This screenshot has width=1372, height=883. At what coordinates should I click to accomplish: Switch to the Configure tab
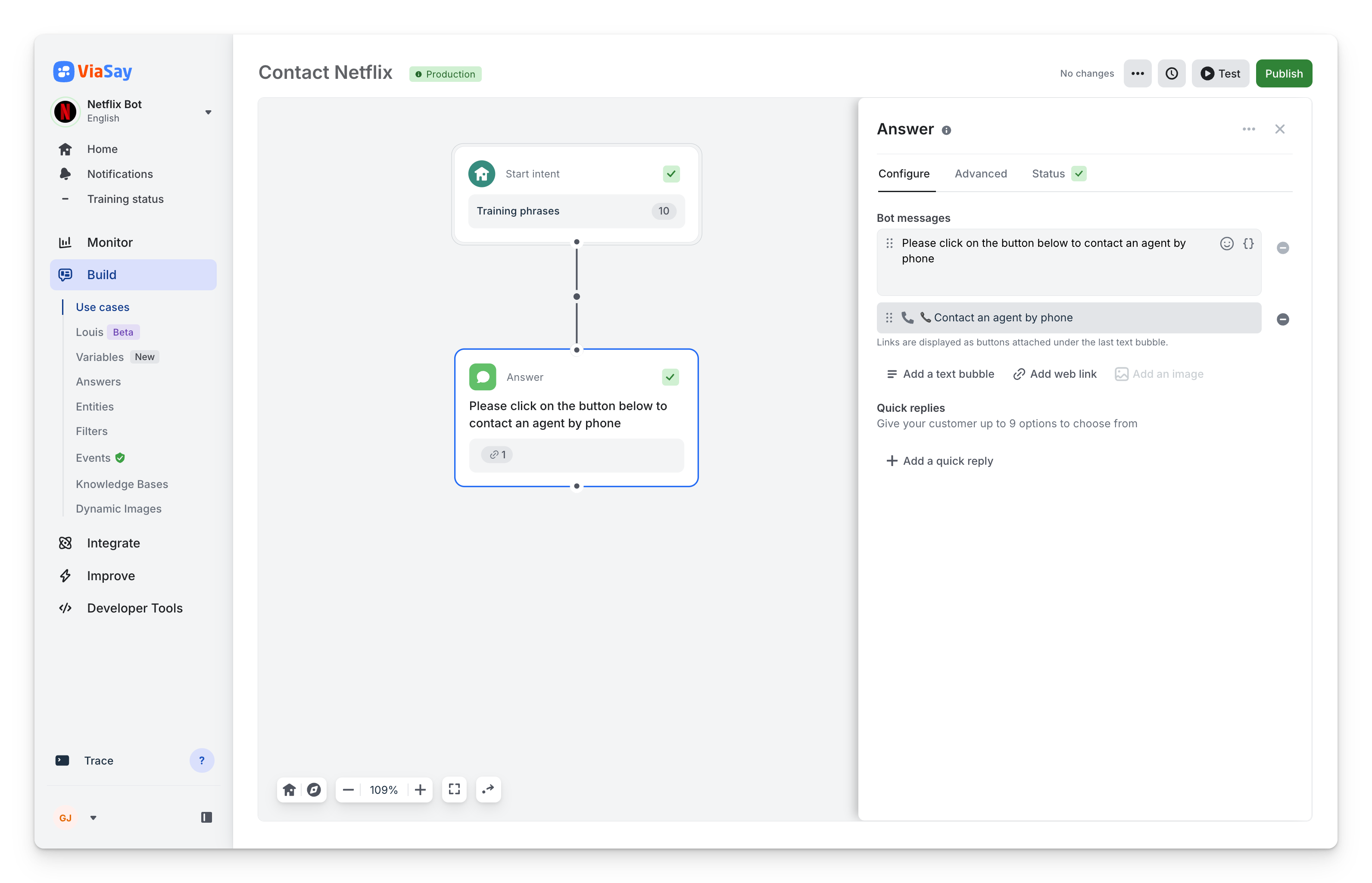click(904, 174)
